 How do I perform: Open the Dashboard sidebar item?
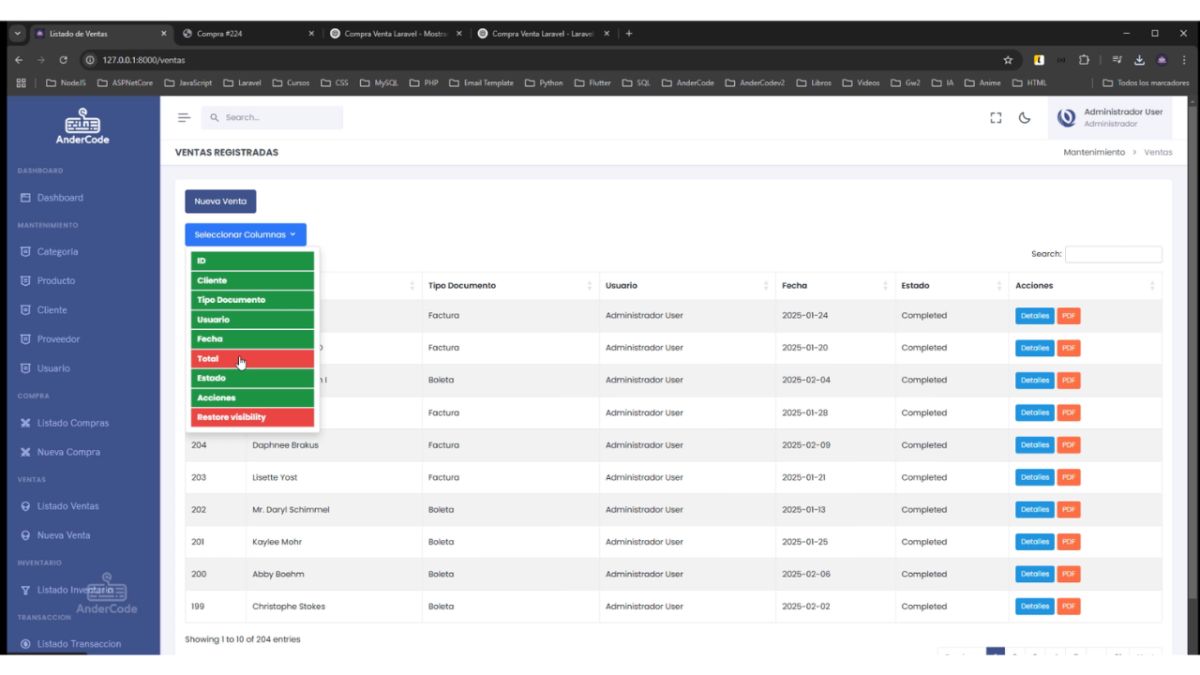pos(60,198)
